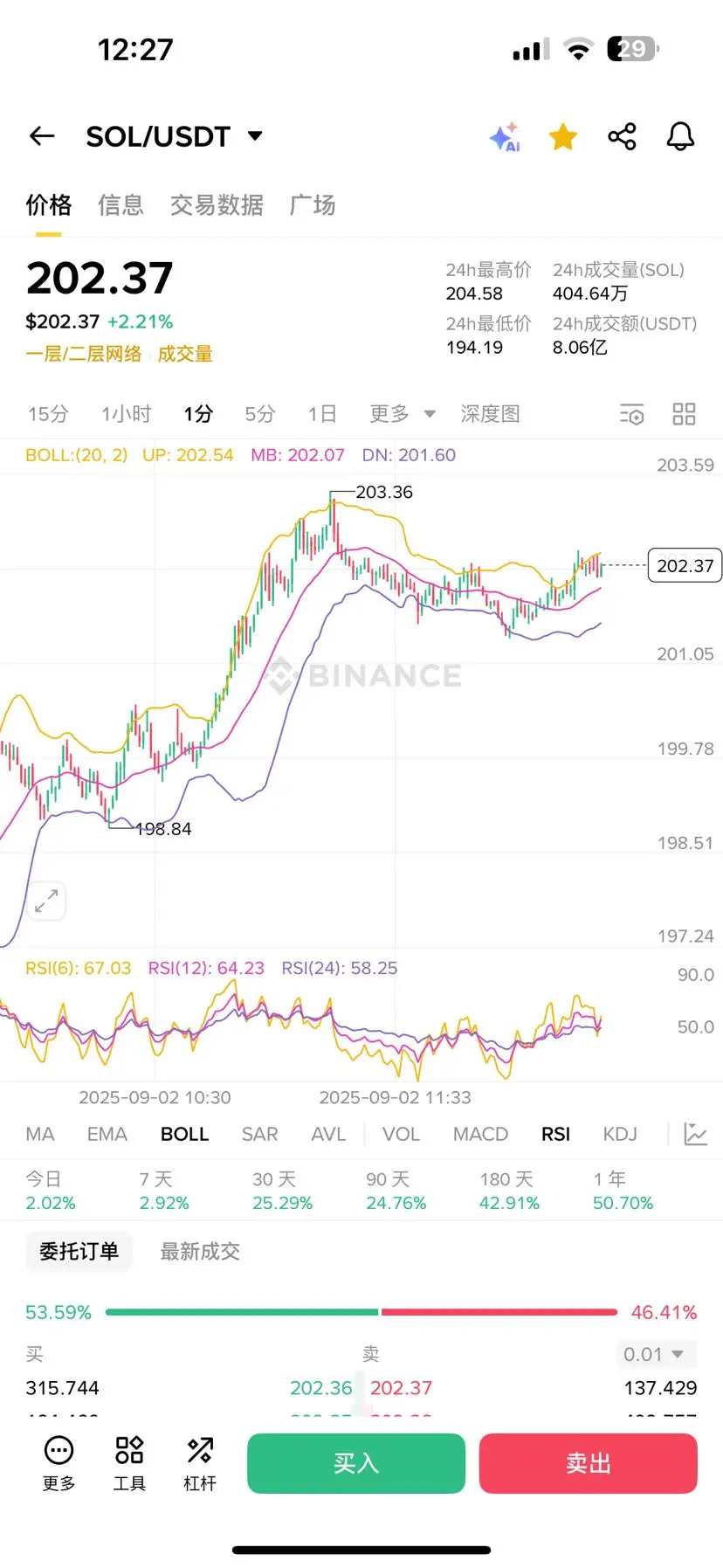Open price alert bell icon
Image resolution: width=723 pixels, height=1568 pixels.
[680, 136]
